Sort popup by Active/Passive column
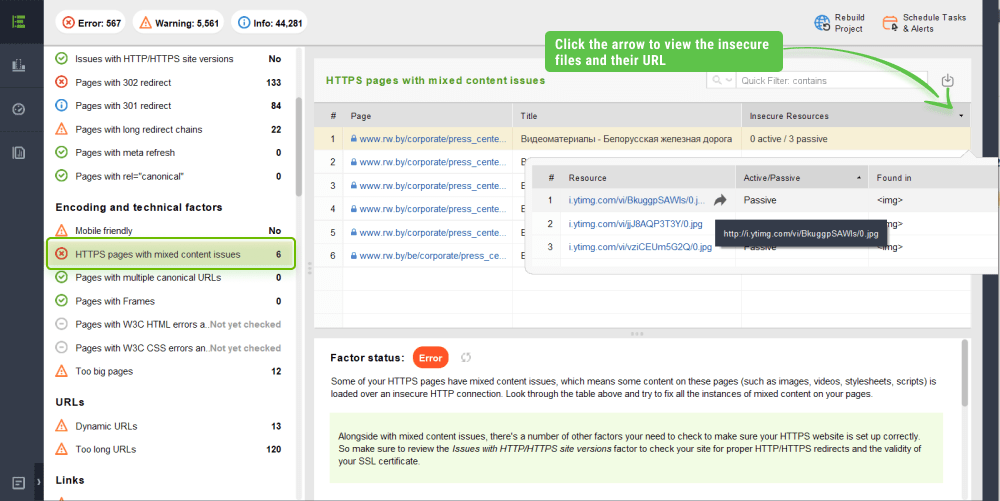This screenshot has height=501, width=1000. pyautogui.click(x=802, y=178)
